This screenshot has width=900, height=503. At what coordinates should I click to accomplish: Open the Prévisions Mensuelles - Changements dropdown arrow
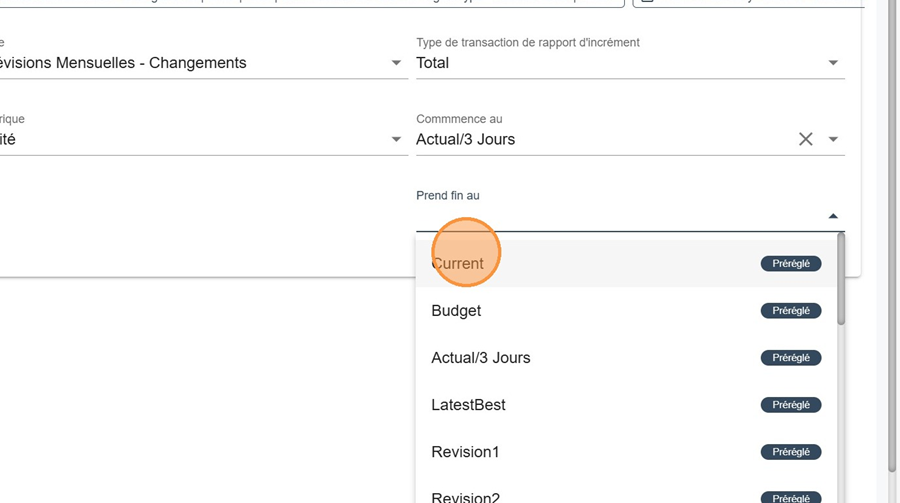coord(396,63)
